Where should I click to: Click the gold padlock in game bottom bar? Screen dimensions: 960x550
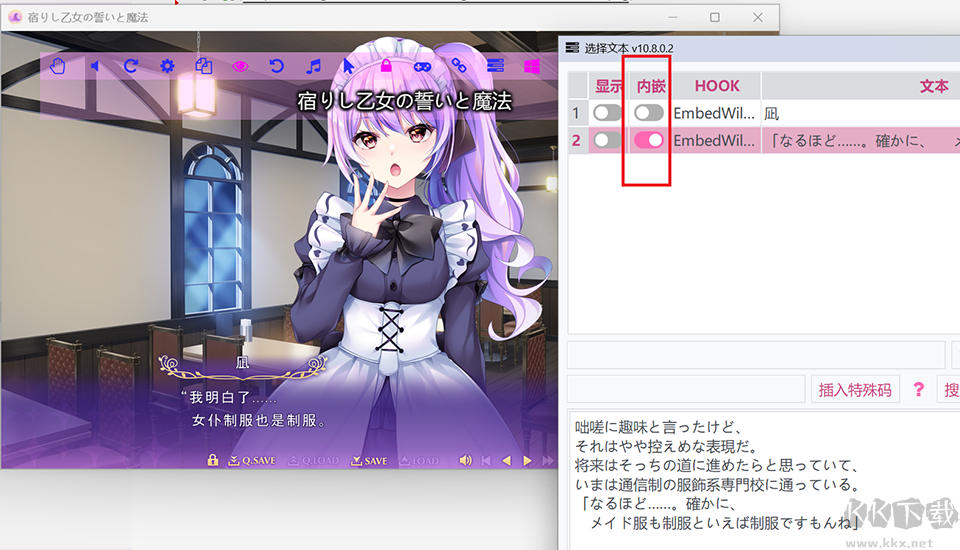pos(212,460)
